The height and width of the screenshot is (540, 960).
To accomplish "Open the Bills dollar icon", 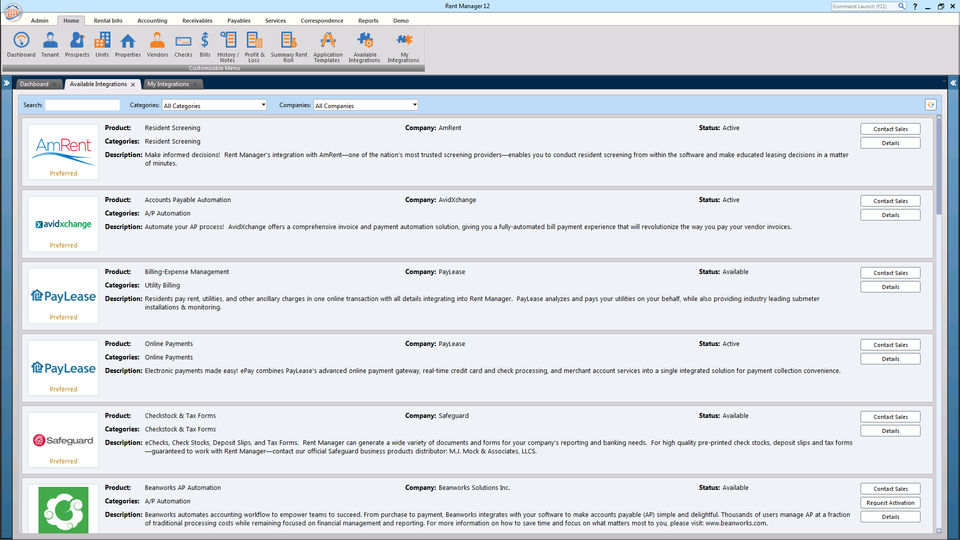I will point(204,45).
